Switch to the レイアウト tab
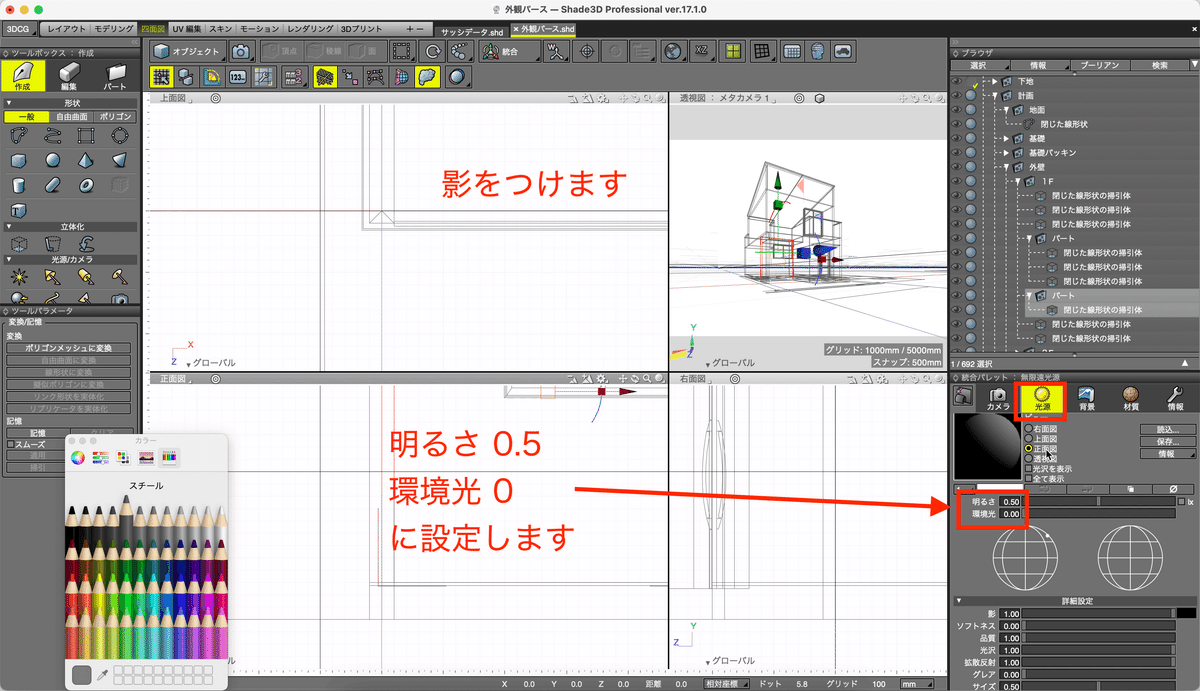 pos(67,29)
